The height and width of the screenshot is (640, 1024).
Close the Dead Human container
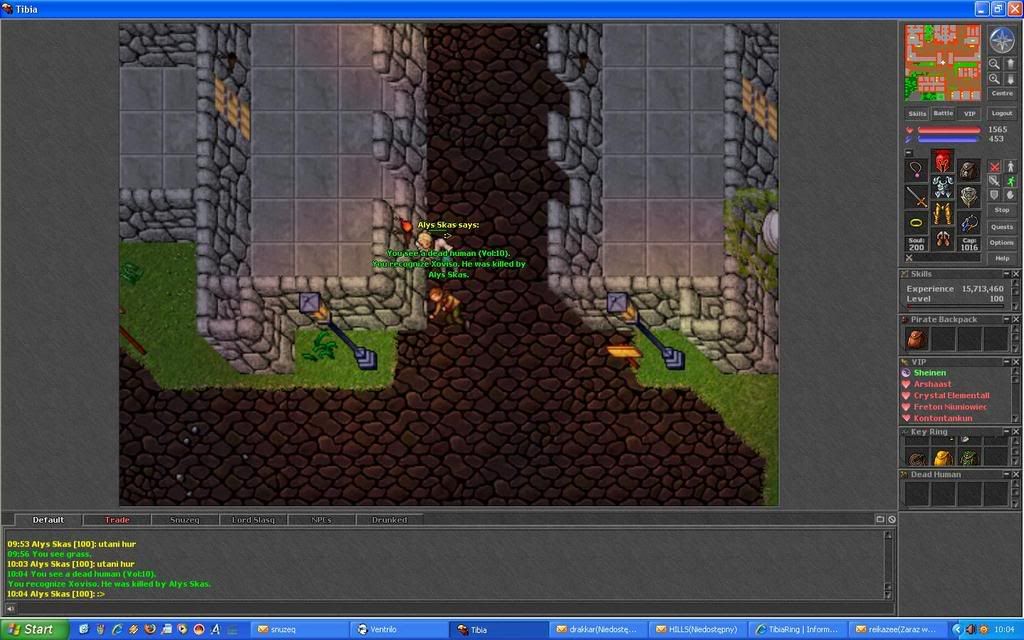[x=1016, y=474]
